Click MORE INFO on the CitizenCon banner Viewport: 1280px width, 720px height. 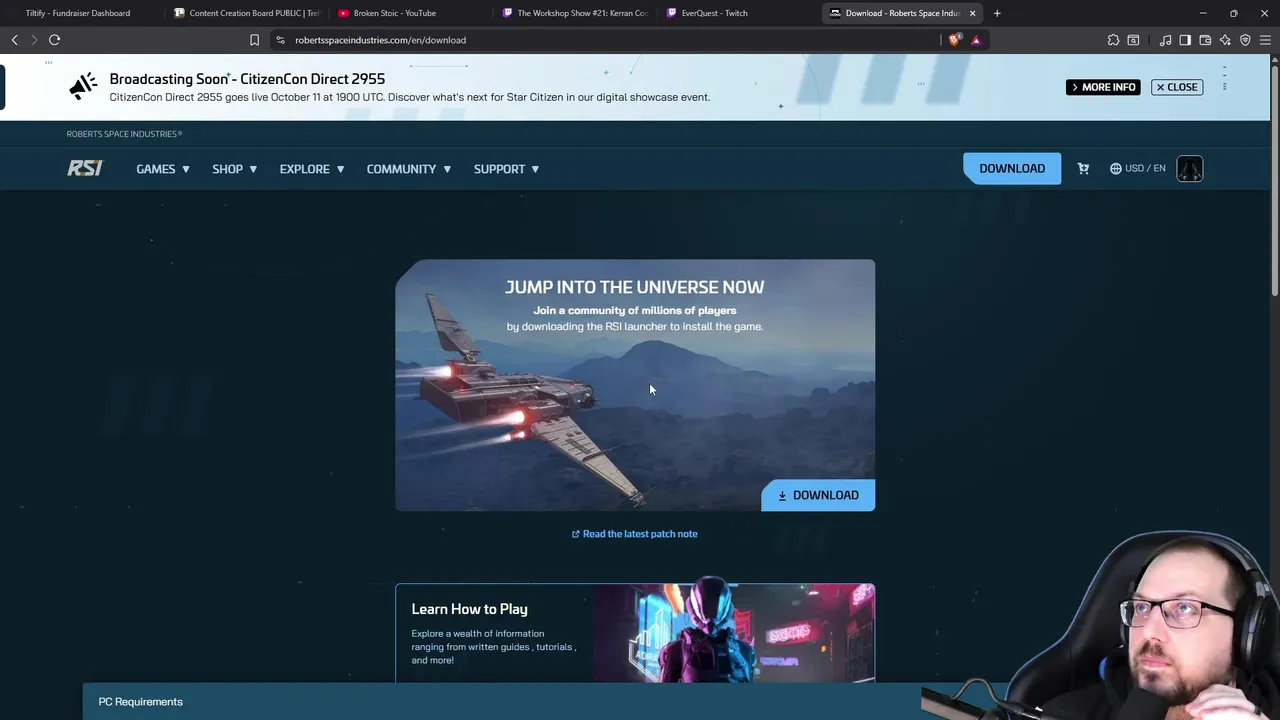coord(1103,87)
